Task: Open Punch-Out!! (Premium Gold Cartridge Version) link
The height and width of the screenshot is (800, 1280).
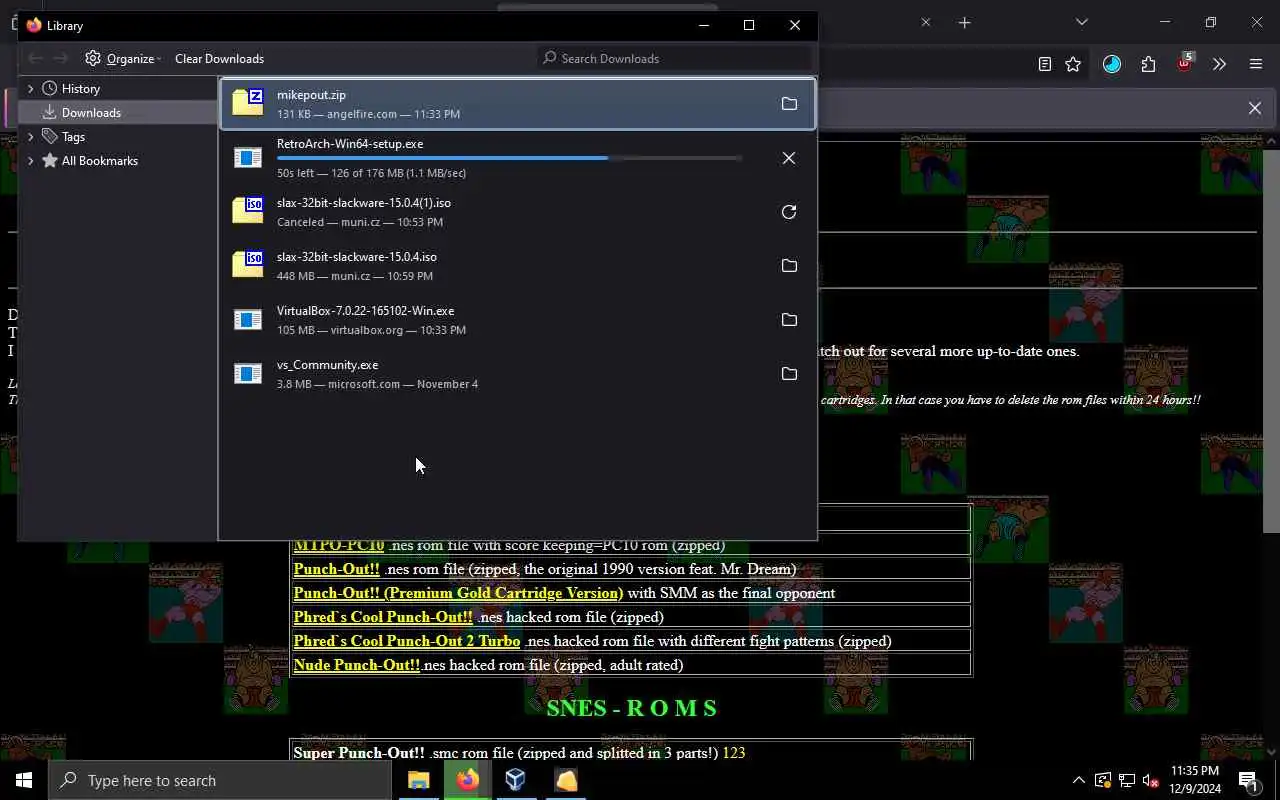Action: click(458, 593)
